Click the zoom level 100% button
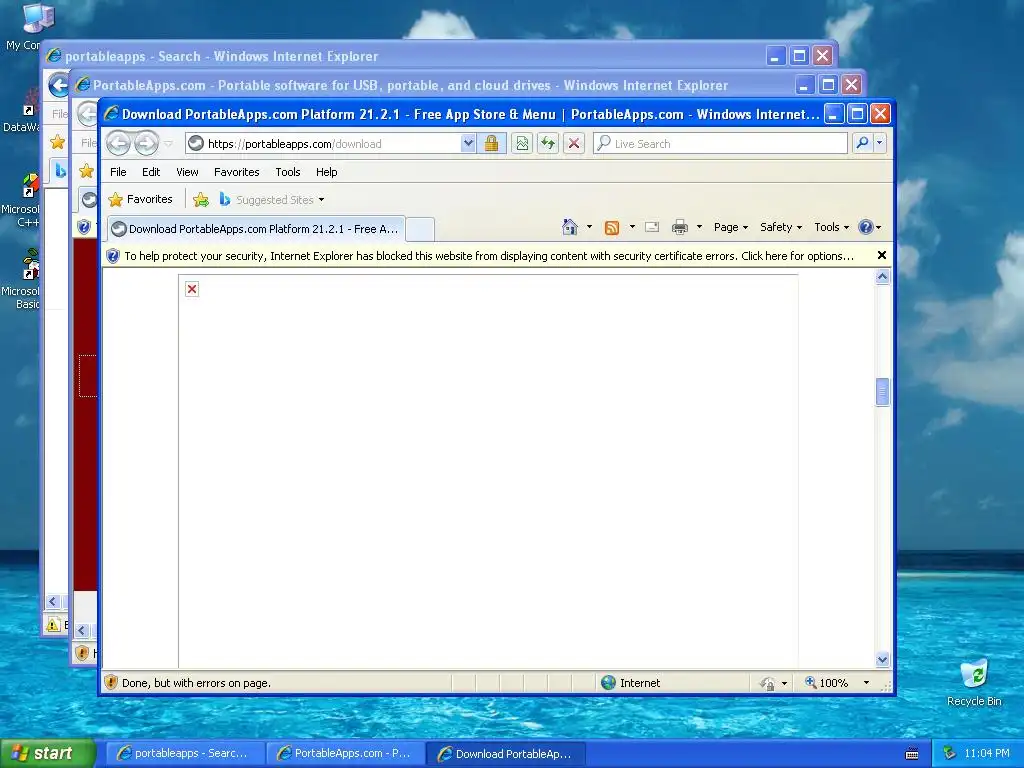 (x=827, y=682)
